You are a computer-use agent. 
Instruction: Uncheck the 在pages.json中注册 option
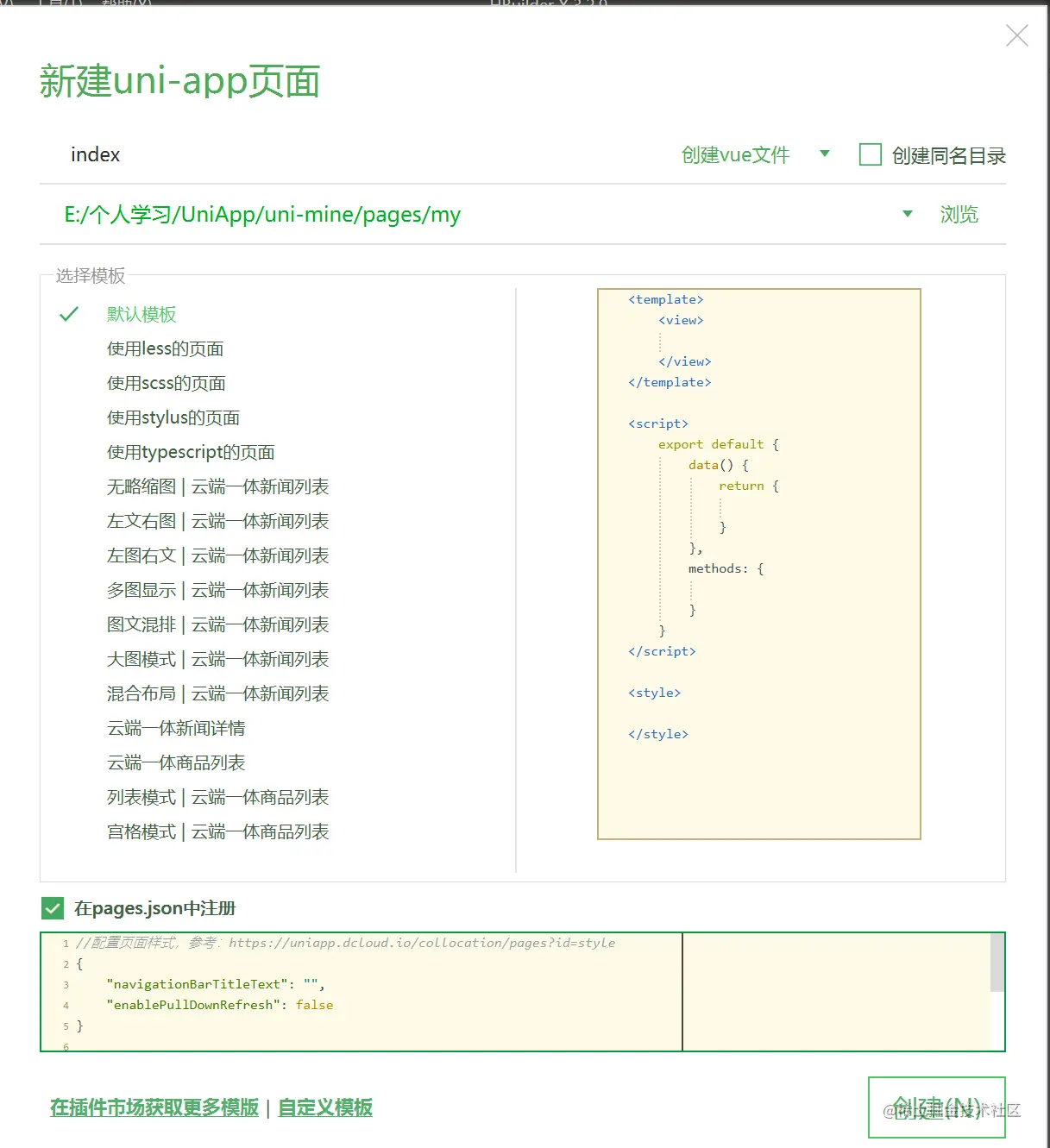pyautogui.click(x=52, y=907)
